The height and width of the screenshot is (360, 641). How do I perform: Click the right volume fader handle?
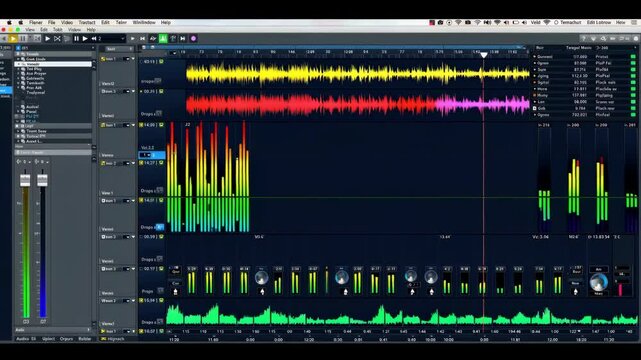click(42, 180)
